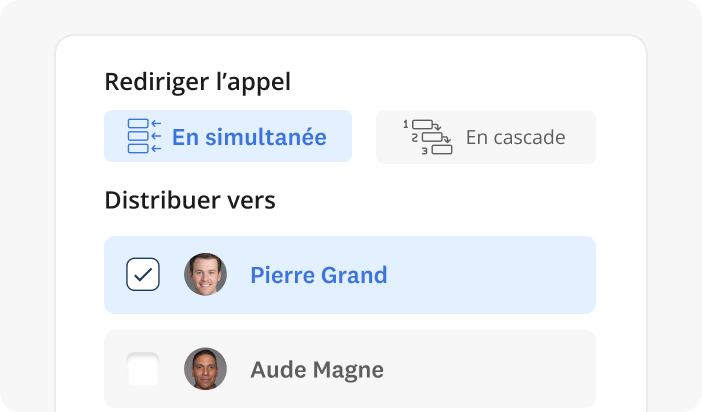
Task: Click the Rediriger l'appel heading
Action: tap(197, 82)
